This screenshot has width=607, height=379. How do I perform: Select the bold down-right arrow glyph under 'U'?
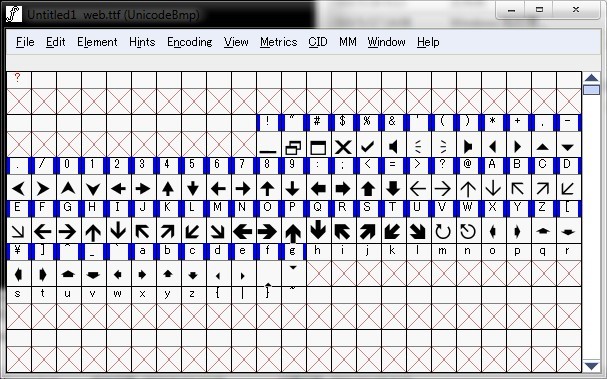tap(418, 230)
